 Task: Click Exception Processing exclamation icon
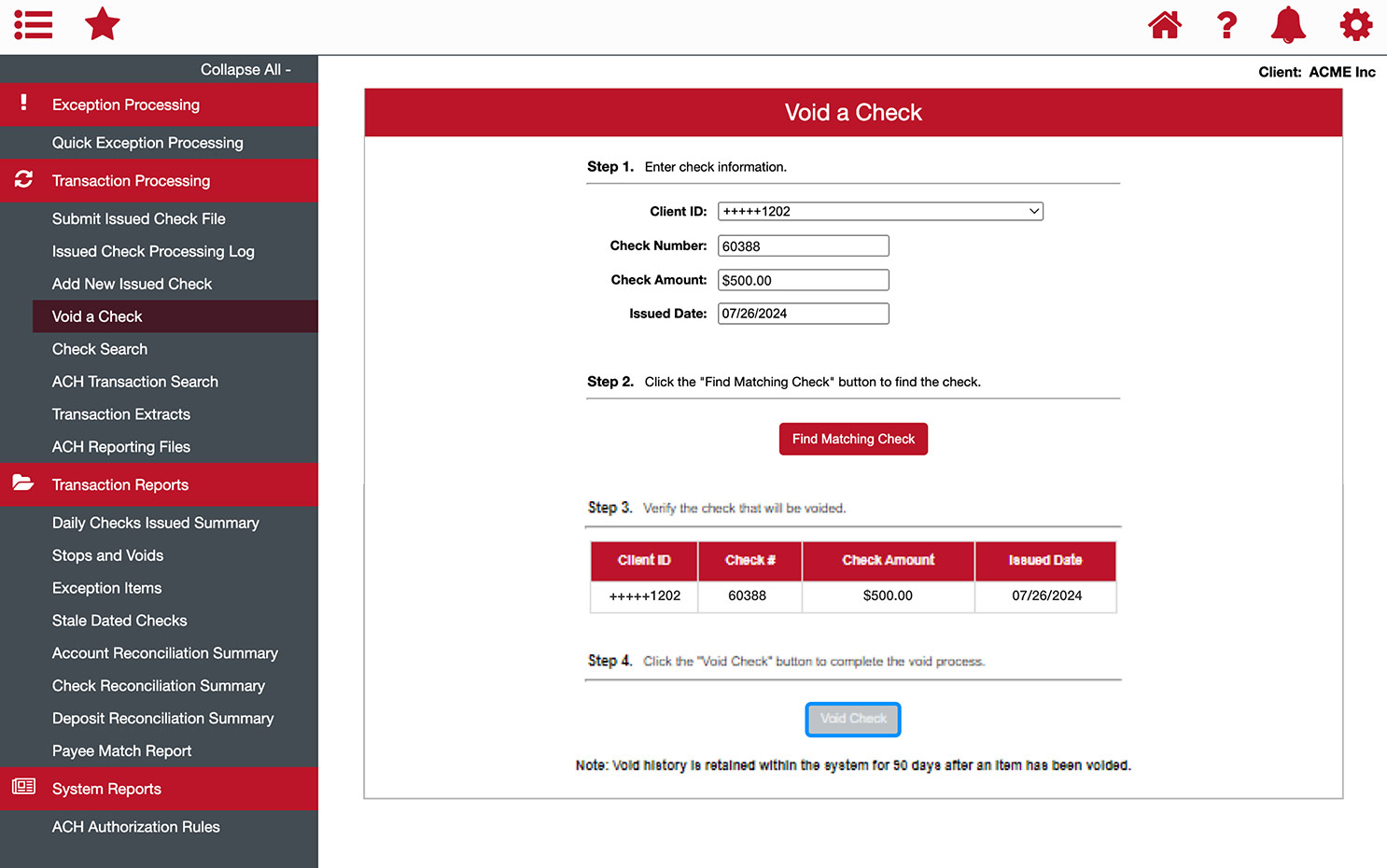coord(24,103)
